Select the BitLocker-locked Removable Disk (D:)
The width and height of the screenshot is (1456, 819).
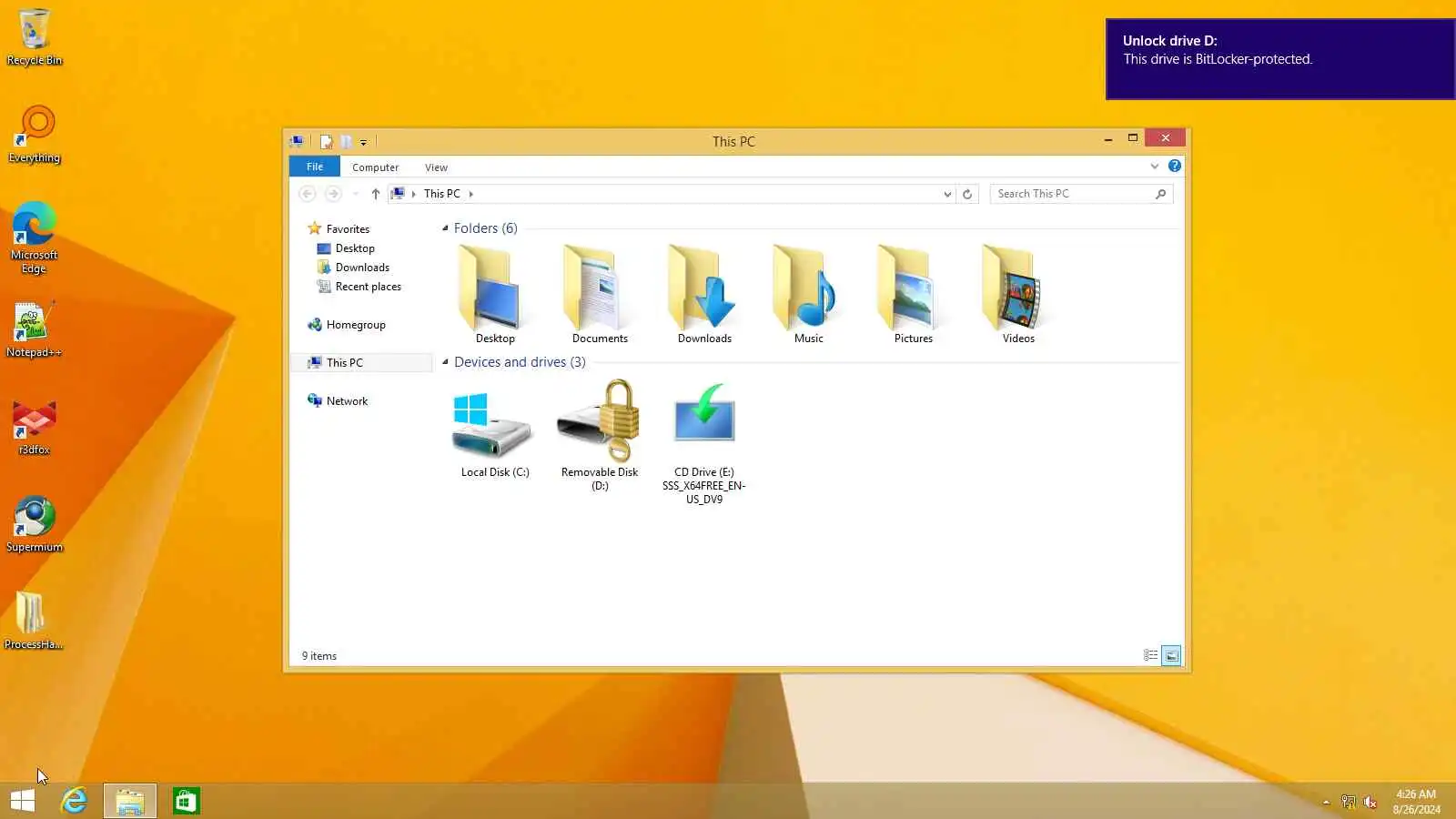[600, 435]
